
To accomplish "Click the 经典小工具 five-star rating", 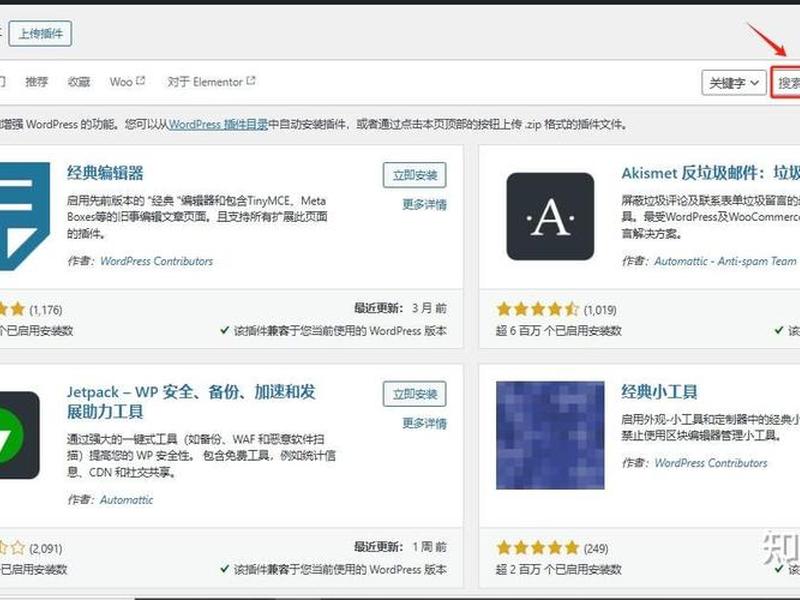I will click(538, 548).
